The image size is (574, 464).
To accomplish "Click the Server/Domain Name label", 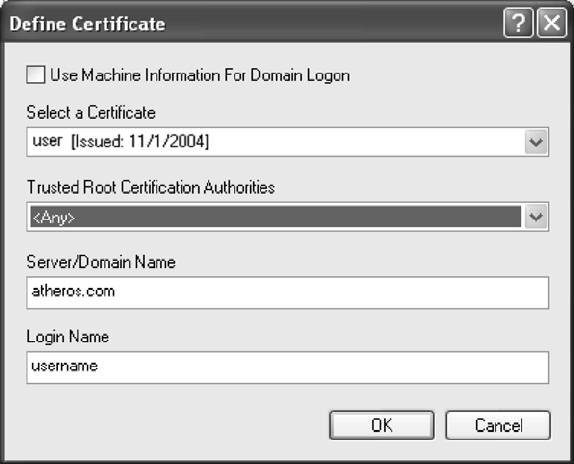I will pos(101,262).
